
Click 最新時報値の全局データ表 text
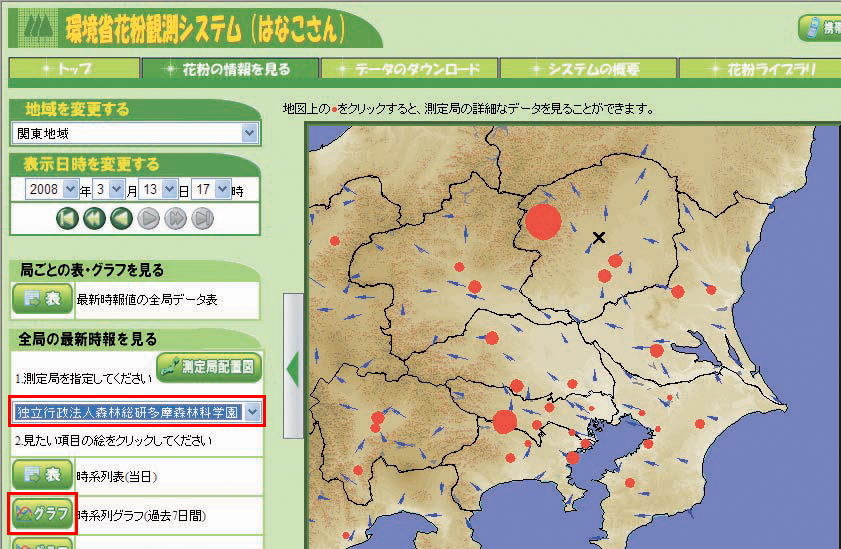pos(147,300)
